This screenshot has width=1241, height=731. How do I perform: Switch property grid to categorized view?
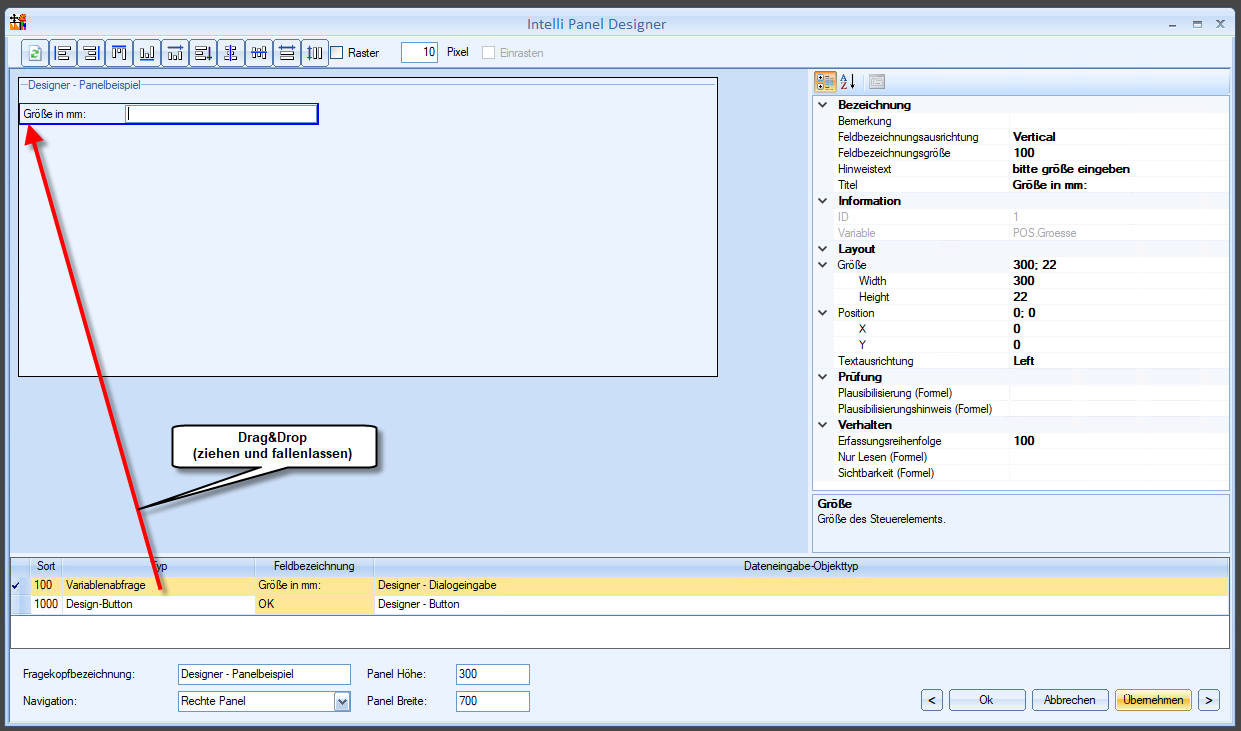click(825, 82)
